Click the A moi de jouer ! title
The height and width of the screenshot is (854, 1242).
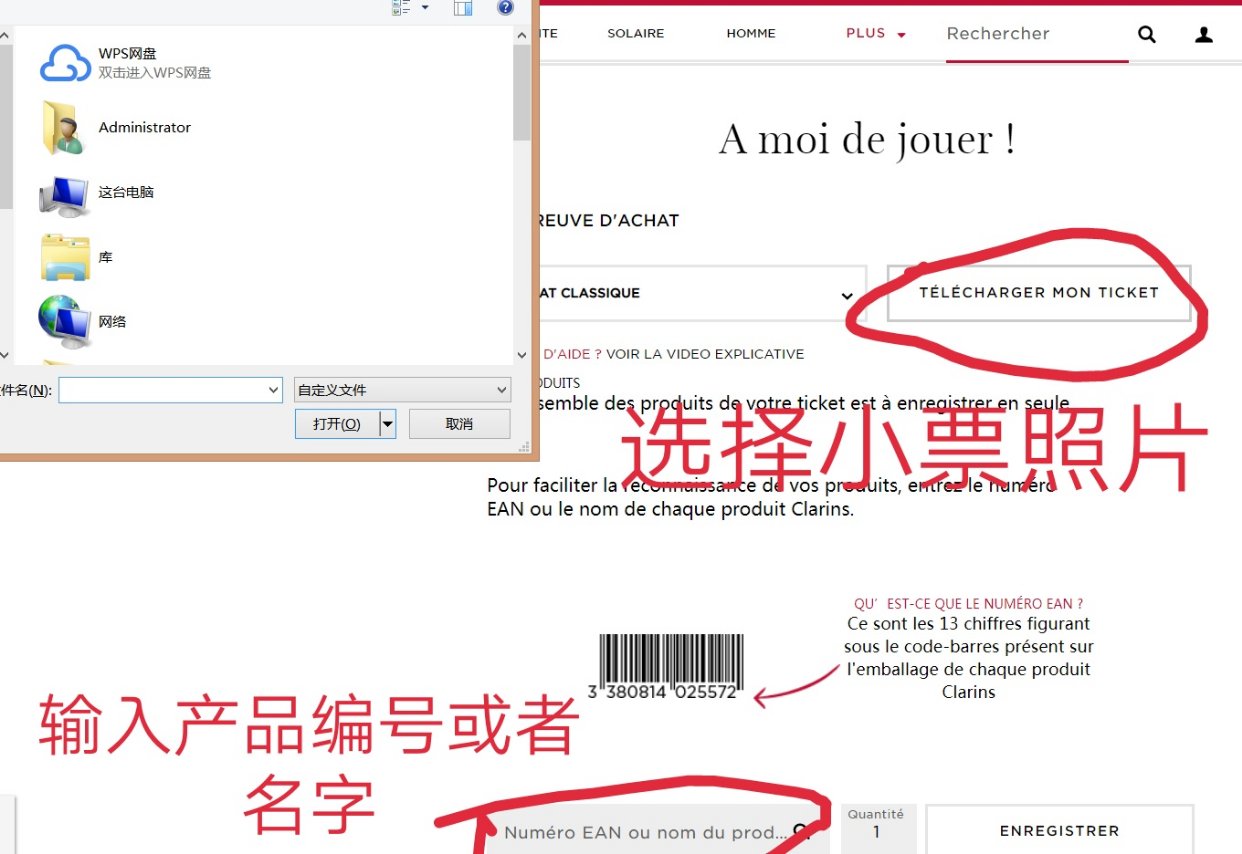[867, 139]
